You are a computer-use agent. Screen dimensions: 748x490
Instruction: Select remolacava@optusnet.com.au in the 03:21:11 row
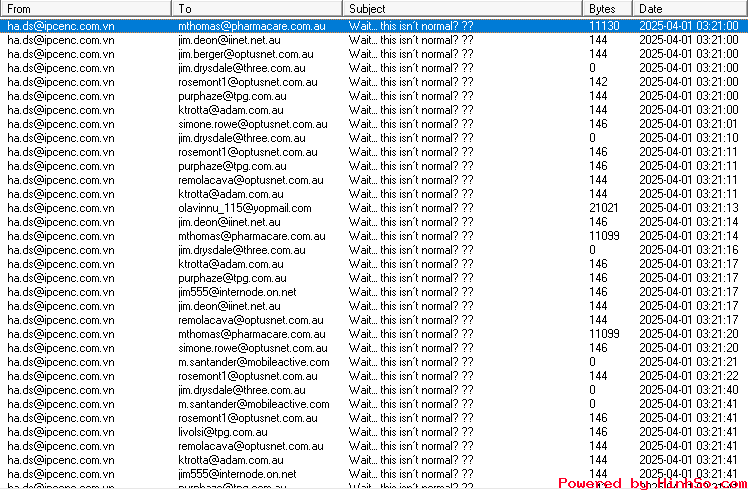[x=251, y=180]
